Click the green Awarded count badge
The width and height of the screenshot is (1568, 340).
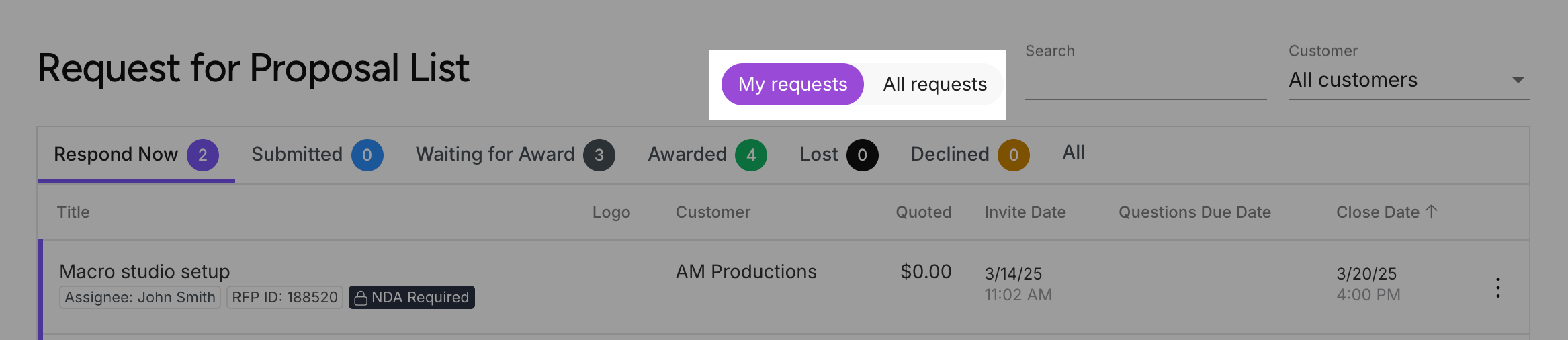pyautogui.click(x=751, y=155)
